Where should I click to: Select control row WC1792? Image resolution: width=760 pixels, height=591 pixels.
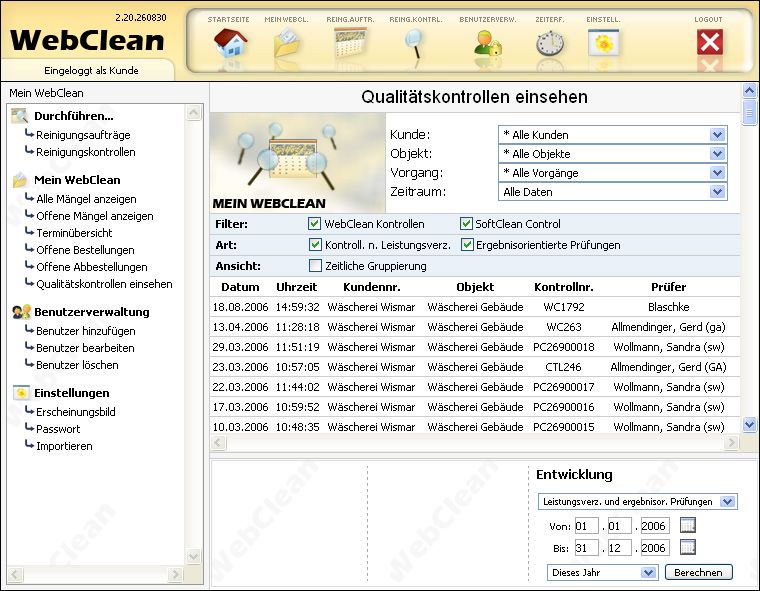point(475,307)
